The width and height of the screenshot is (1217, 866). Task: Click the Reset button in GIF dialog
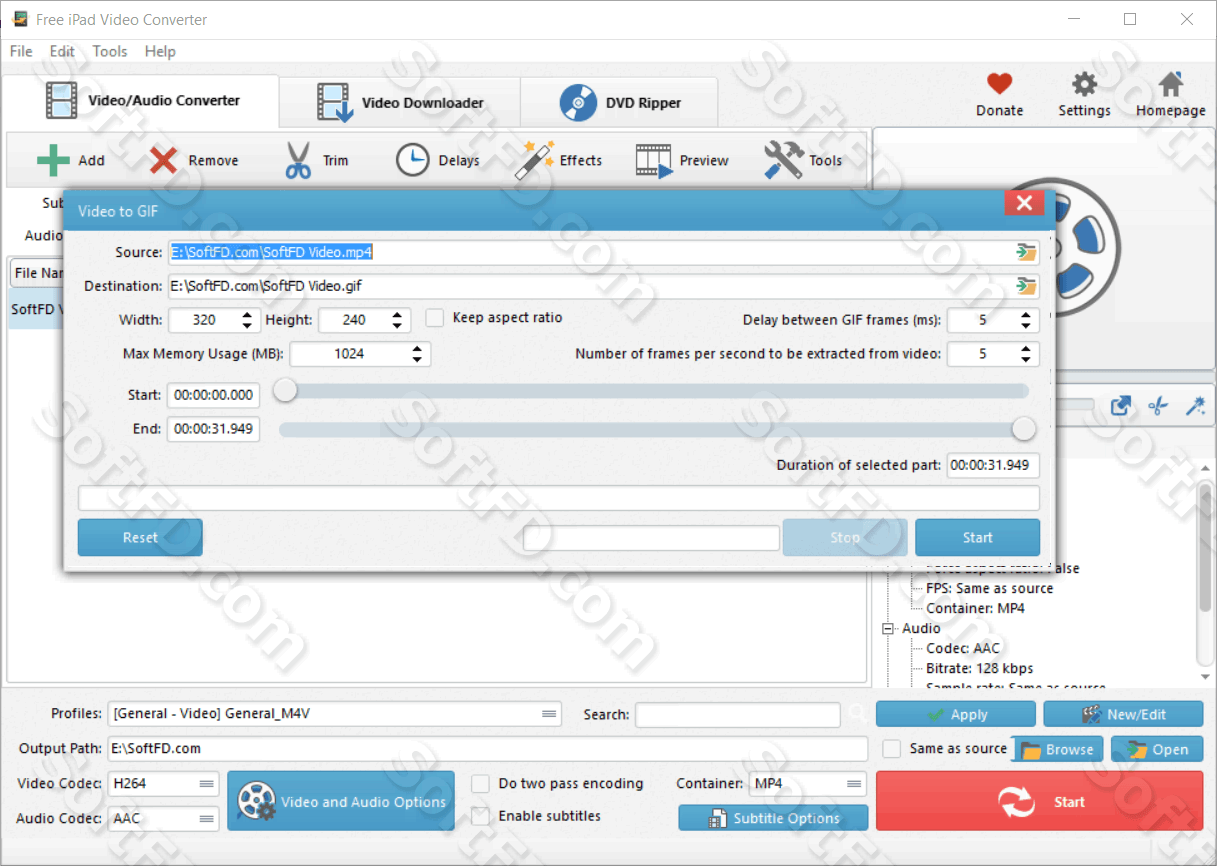click(x=140, y=537)
